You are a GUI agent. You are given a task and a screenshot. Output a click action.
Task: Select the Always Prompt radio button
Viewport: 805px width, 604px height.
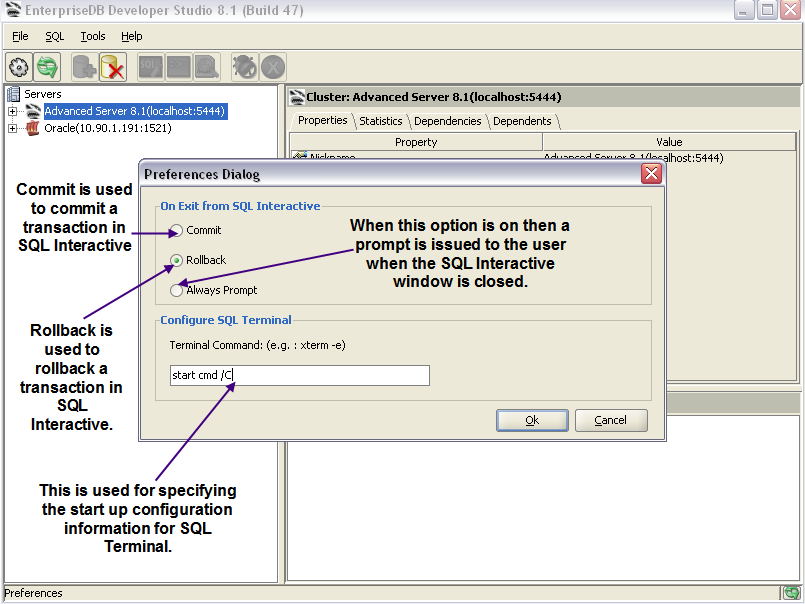point(176,290)
